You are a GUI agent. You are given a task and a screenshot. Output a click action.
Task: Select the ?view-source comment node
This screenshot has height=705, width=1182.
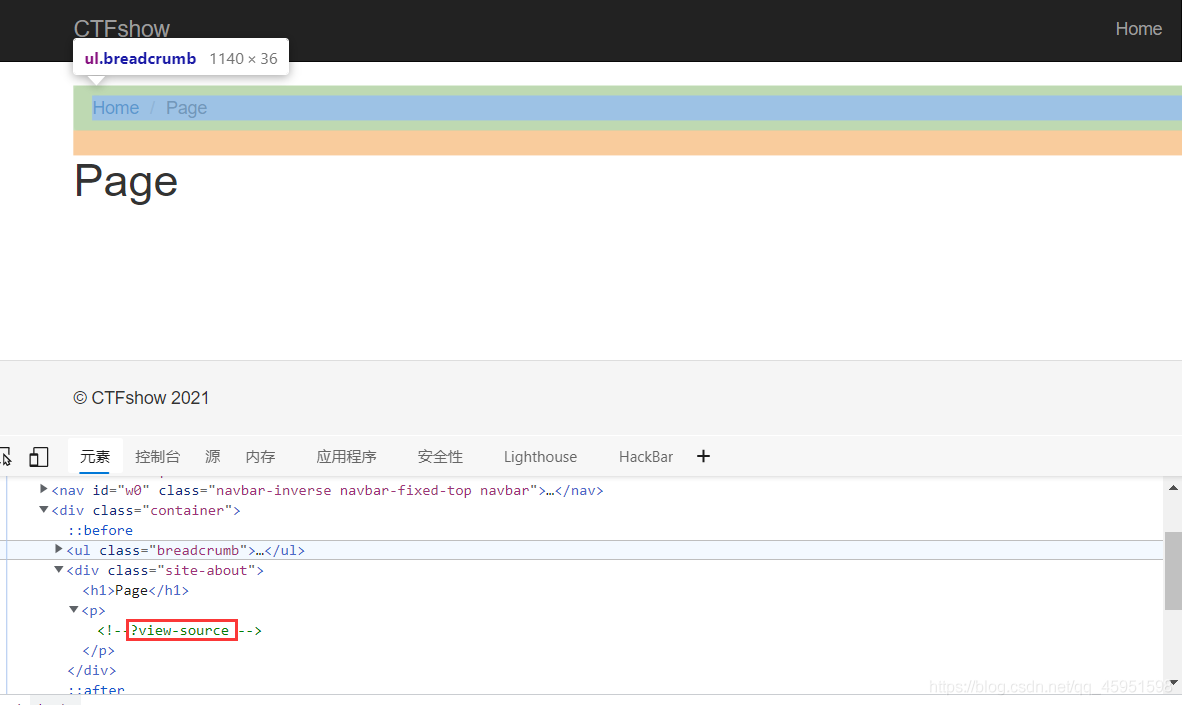(x=179, y=630)
